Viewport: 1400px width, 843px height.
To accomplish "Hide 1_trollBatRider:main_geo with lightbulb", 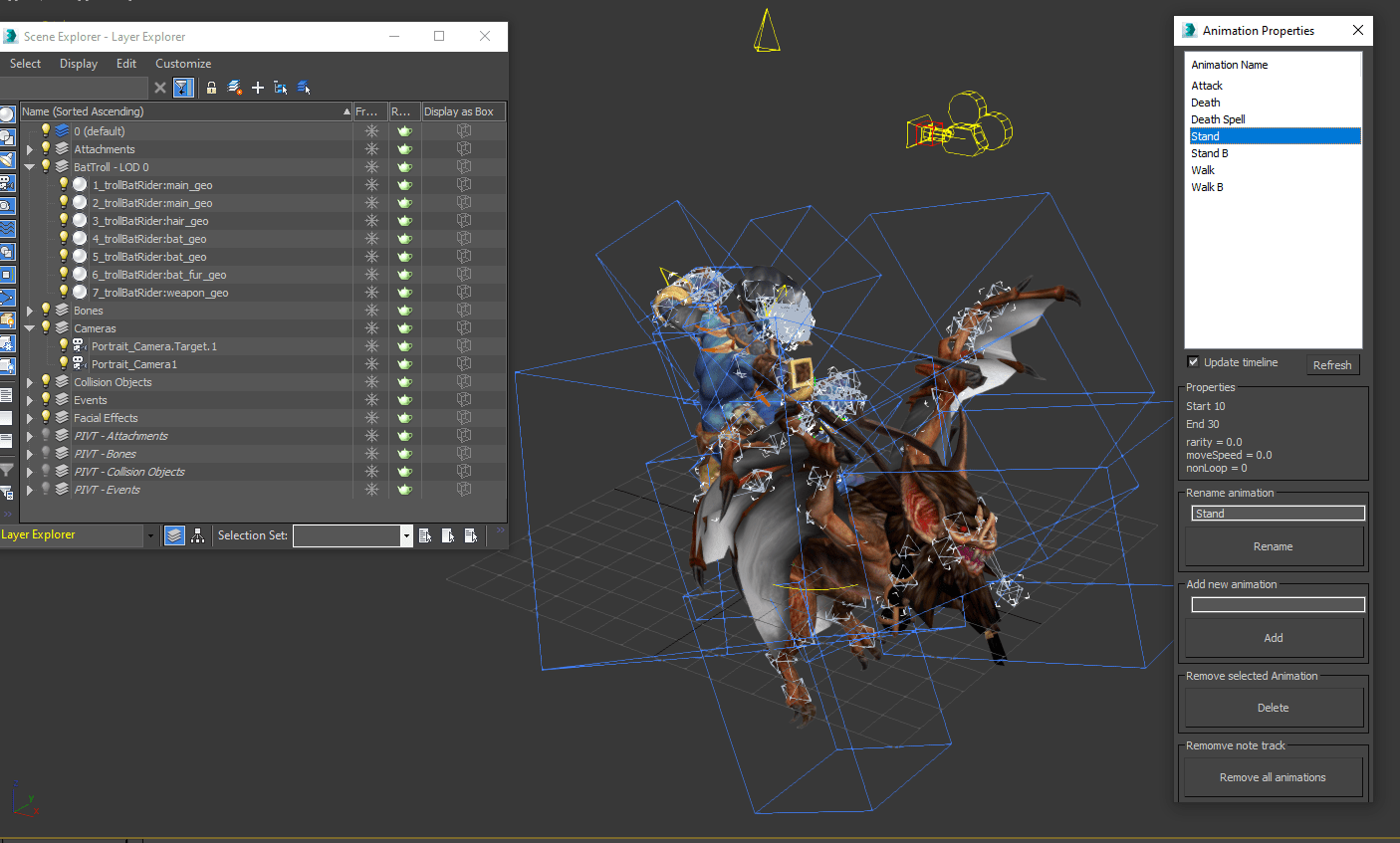I will (64, 184).
